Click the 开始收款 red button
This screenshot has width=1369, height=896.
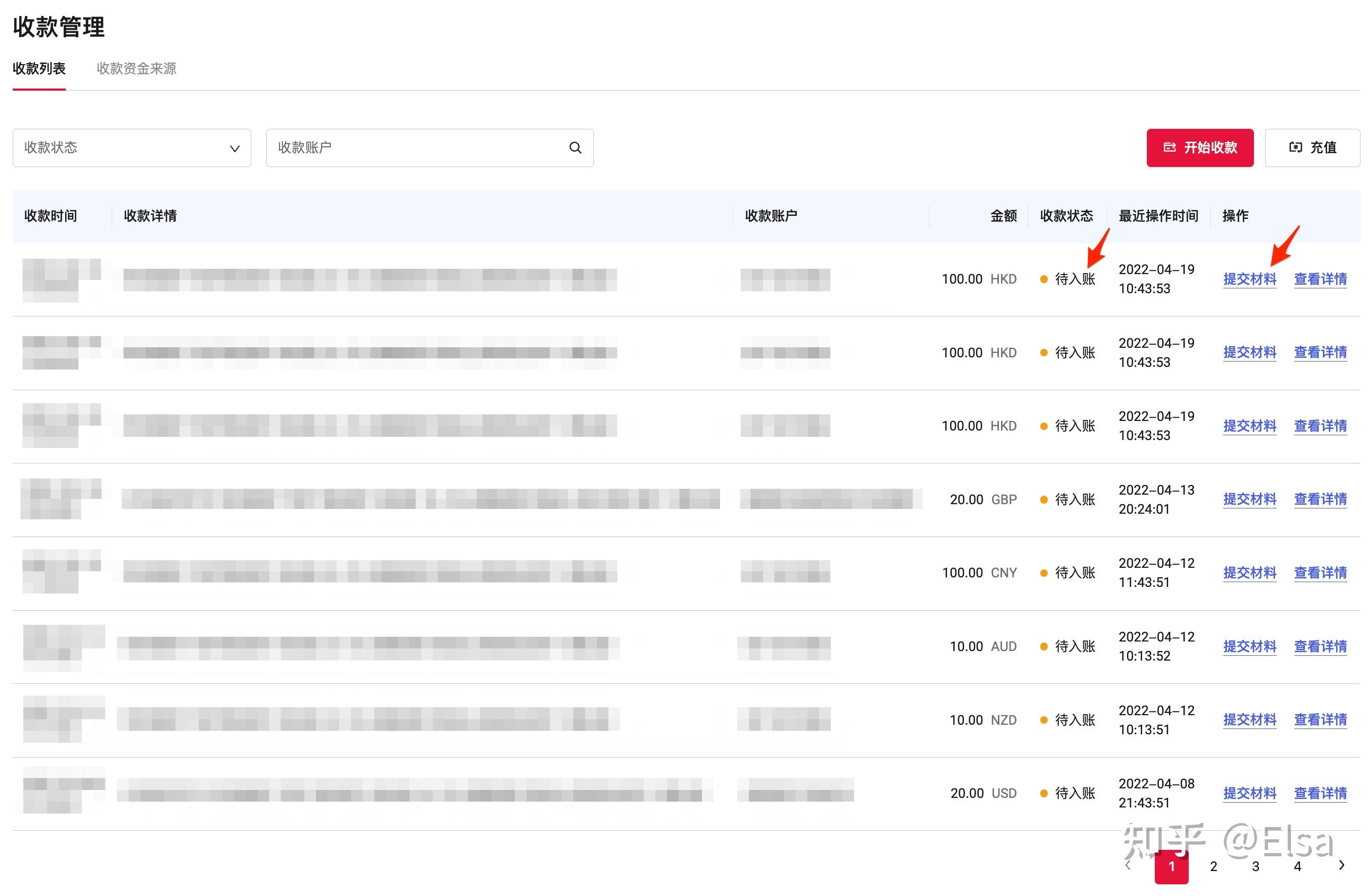pos(1199,148)
